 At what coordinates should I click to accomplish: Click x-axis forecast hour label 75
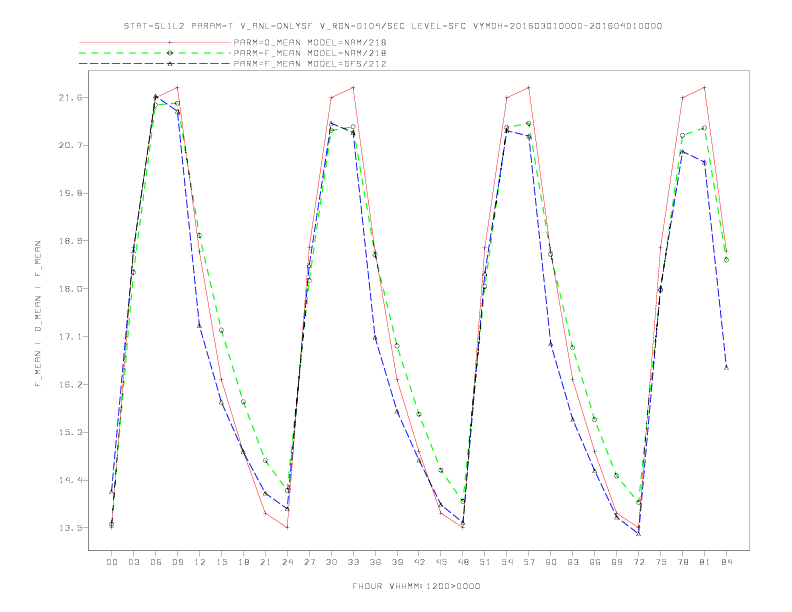click(x=661, y=562)
